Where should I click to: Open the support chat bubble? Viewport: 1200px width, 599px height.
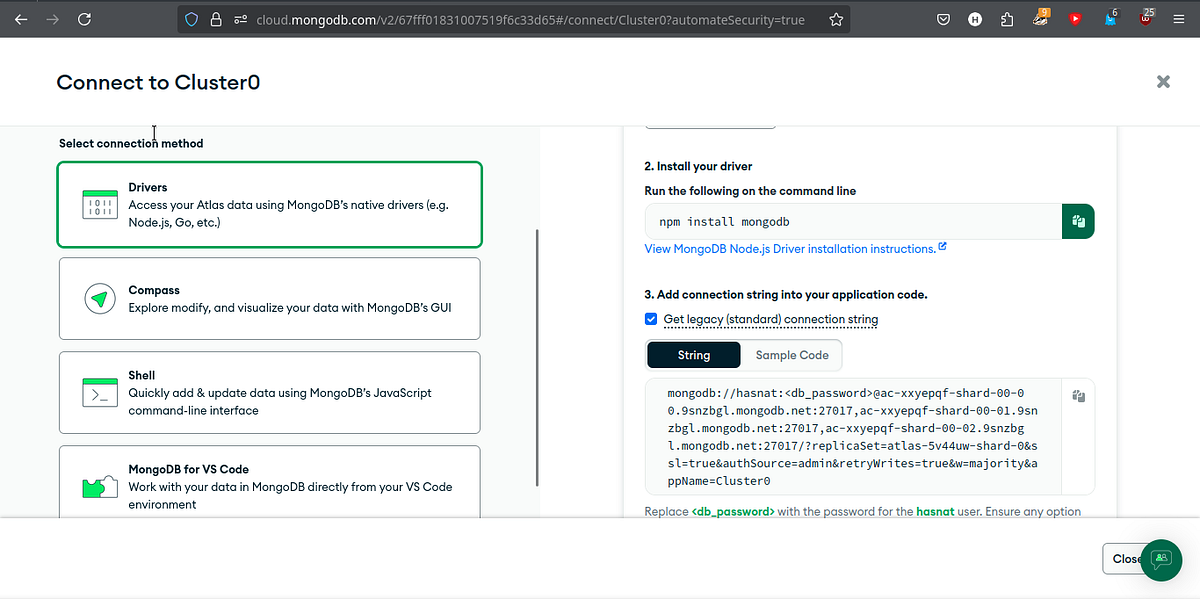[x=1160, y=560]
